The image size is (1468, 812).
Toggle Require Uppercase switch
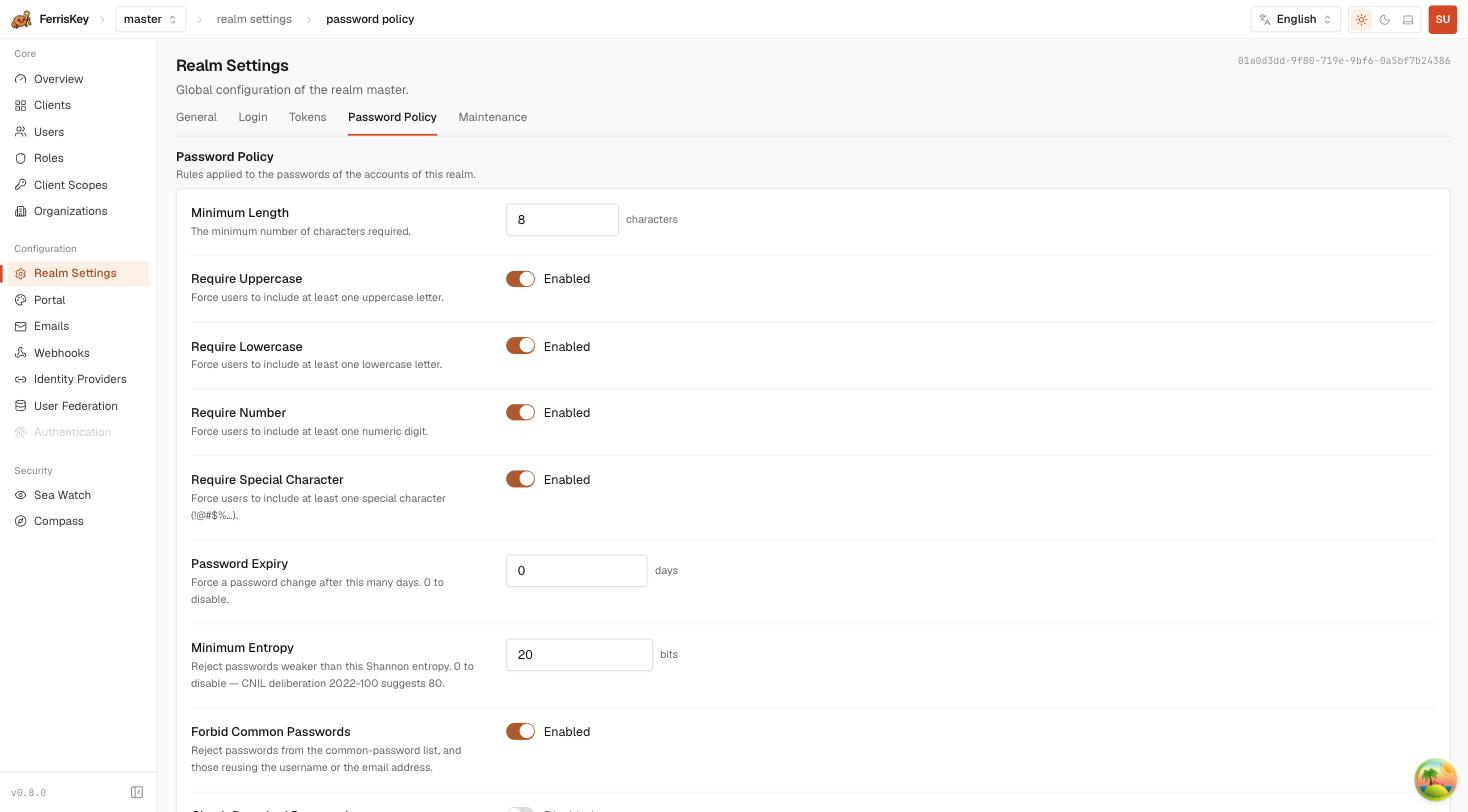pos(520,279)
